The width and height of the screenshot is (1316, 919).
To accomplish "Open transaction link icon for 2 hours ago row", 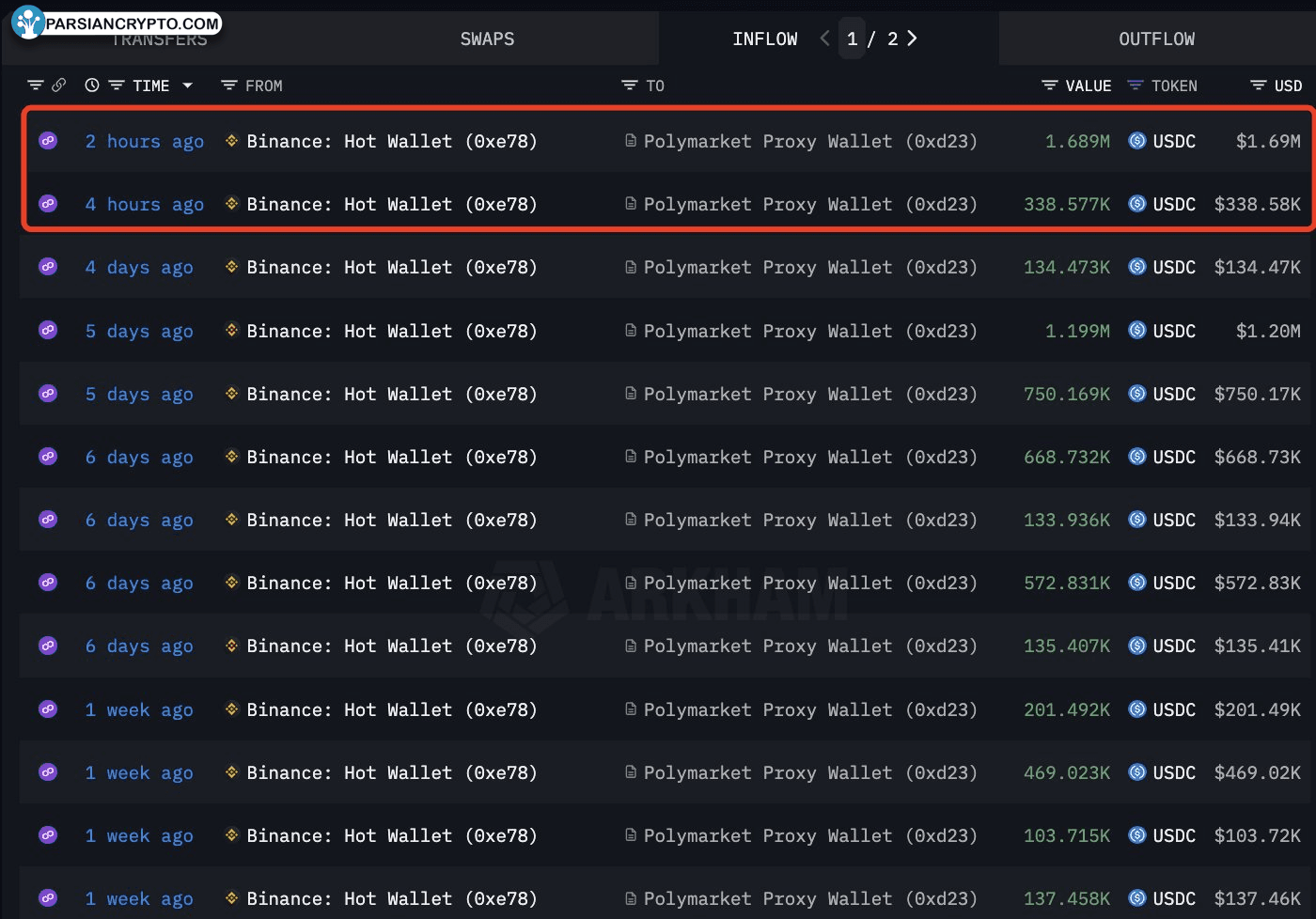I will click(x=48, y=141).
